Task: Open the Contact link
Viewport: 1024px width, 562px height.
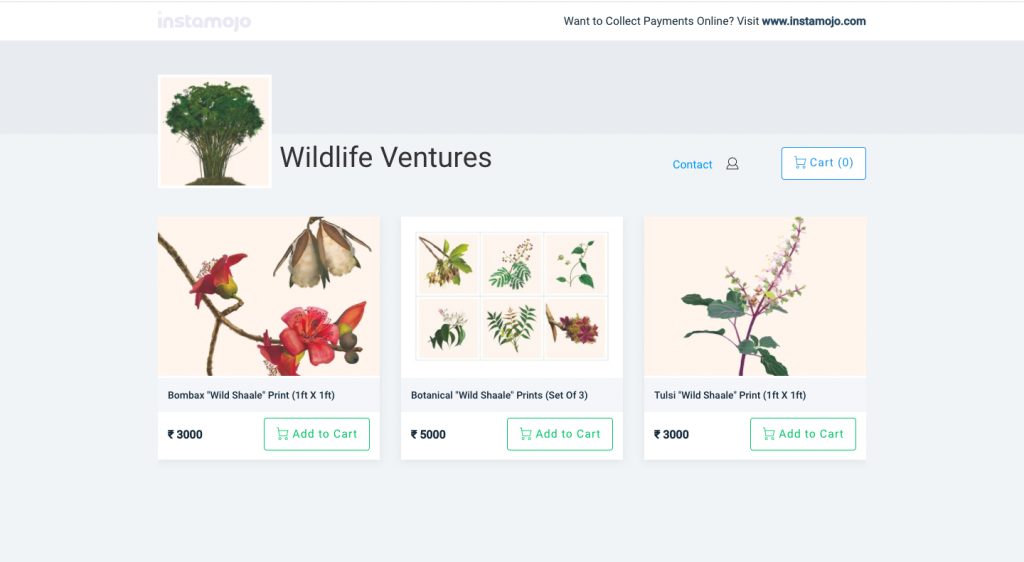Action: [x=692, y=164]
